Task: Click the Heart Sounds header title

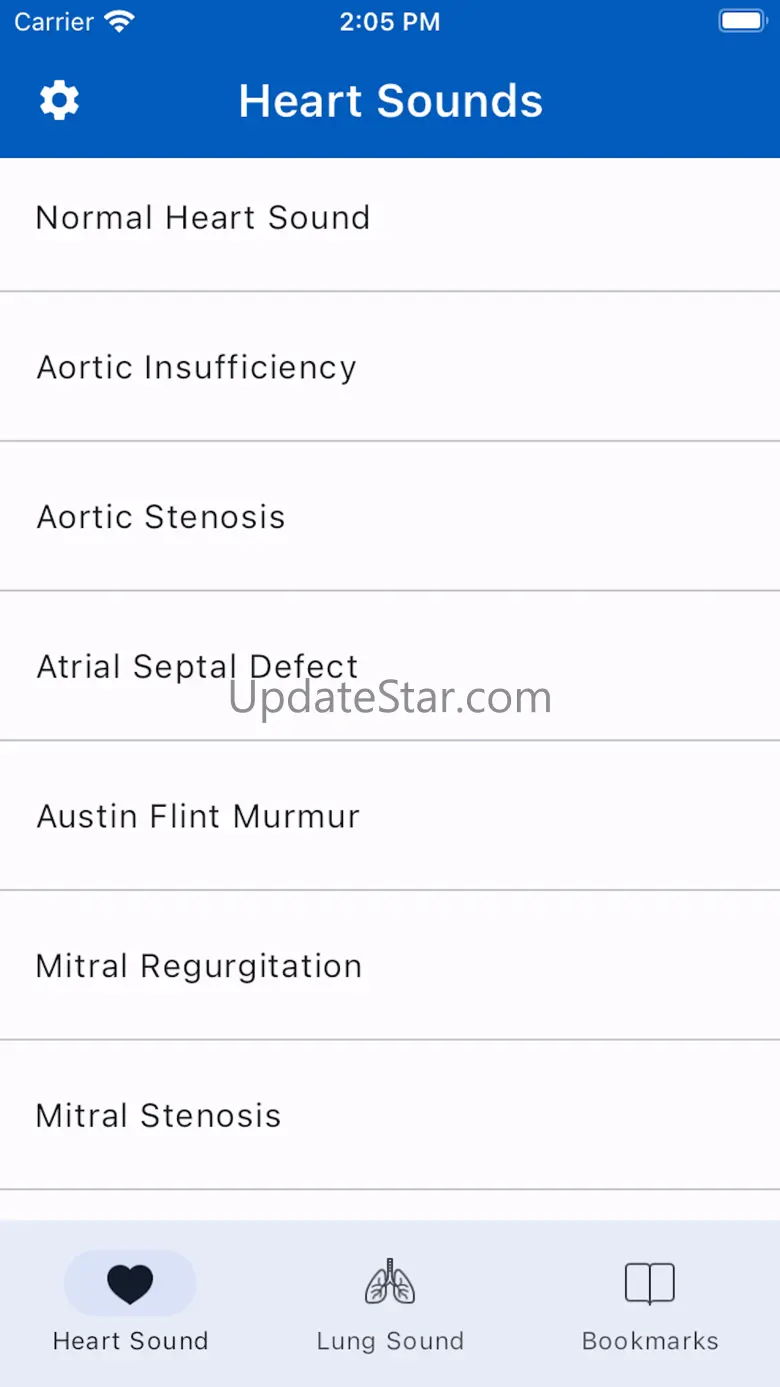Action: click(x=390, y=101)
